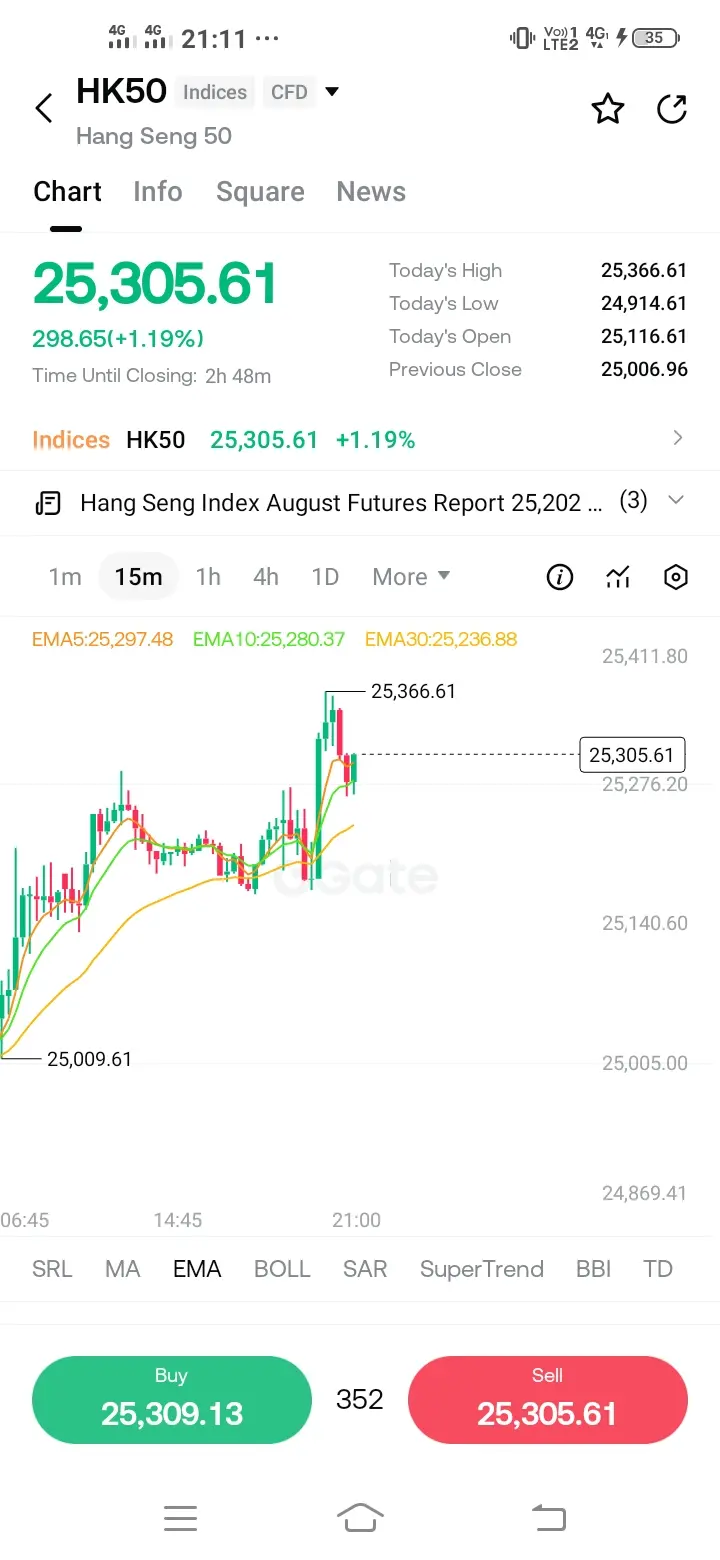Tap the EMA30:25,236.88 legend

point(441,639)
